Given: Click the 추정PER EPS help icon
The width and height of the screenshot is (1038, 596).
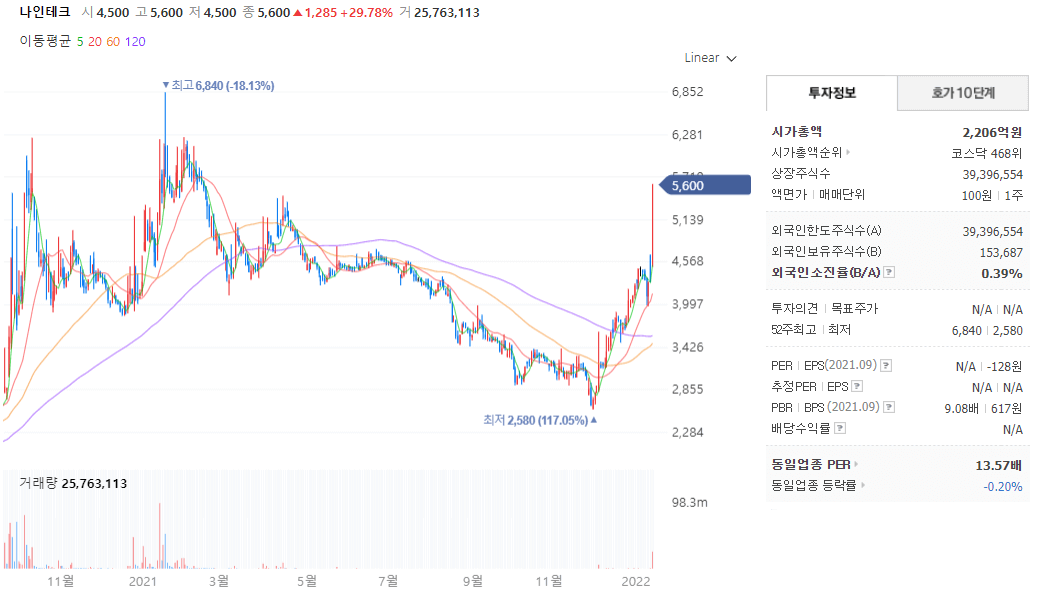Looking at the screenshot, I should pyautogui.click(x=857, y=386).
